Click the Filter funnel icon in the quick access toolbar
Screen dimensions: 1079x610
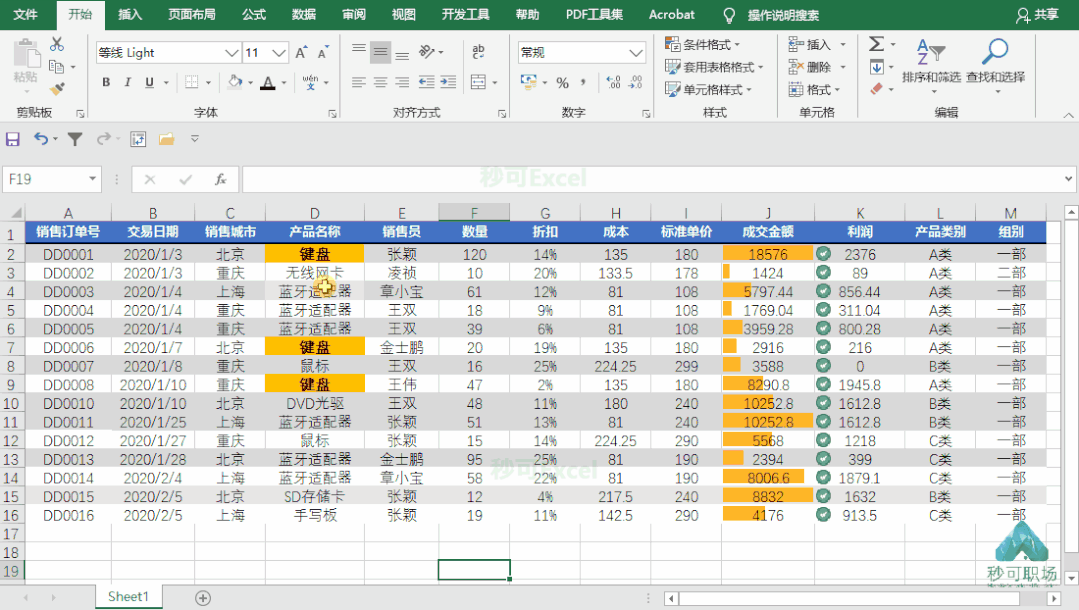(x=75, y=139)
